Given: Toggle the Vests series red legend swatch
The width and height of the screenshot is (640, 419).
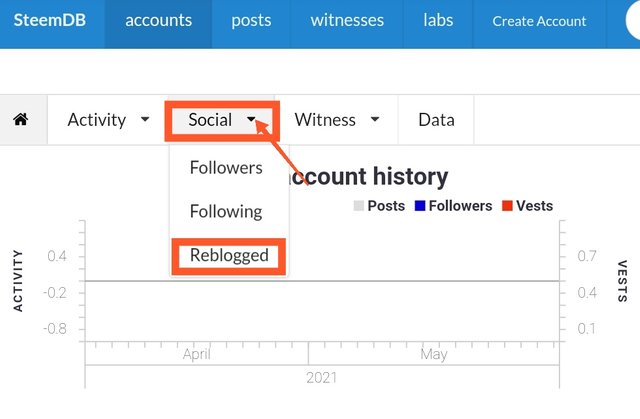Looking at the screenshot, I should pos(507,206).
